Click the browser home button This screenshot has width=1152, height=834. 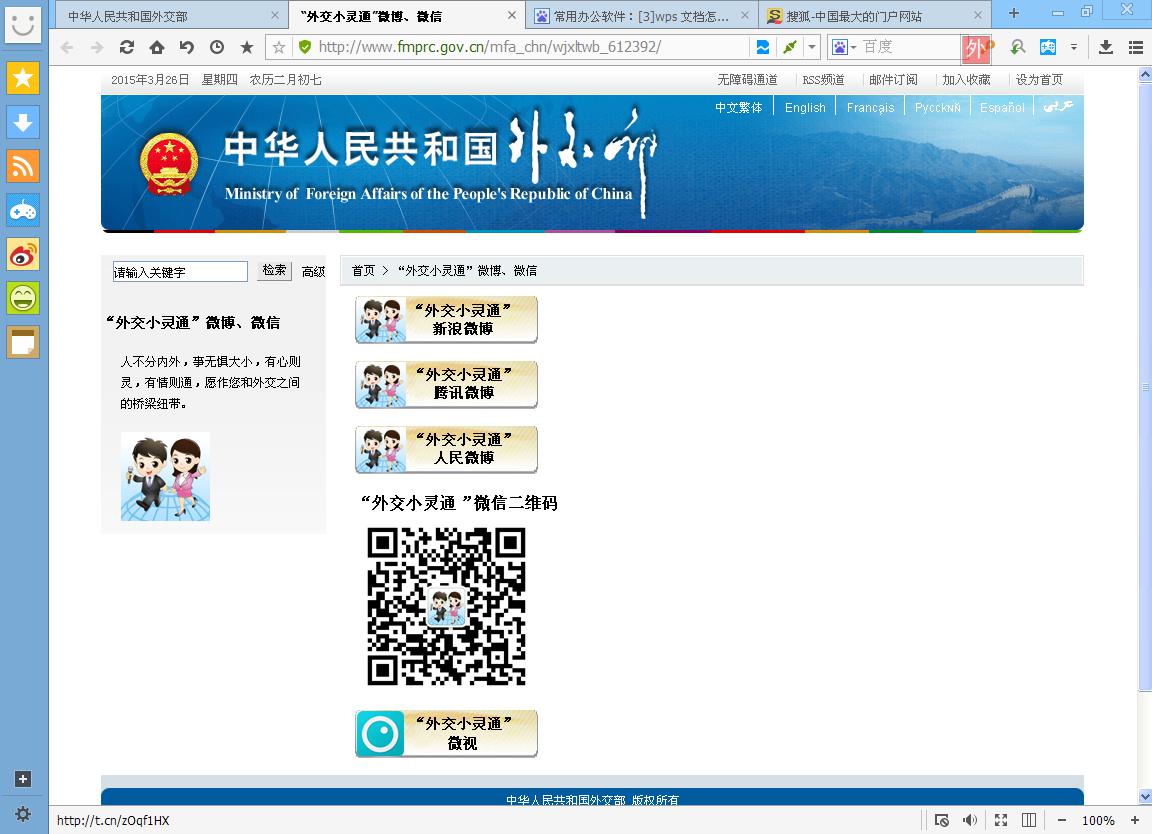tap(157, 47)
